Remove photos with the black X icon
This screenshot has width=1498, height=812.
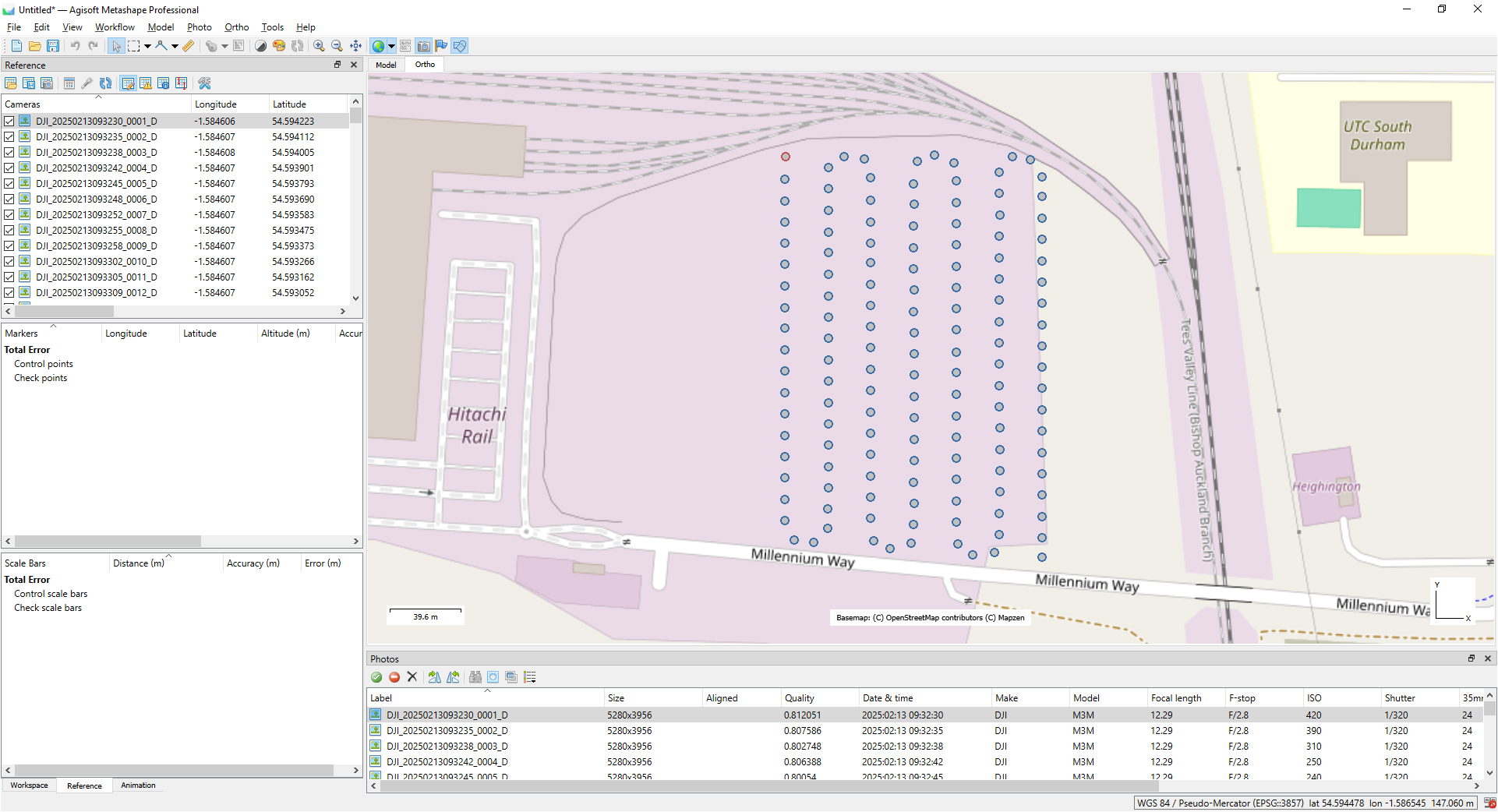pos(412,677)
